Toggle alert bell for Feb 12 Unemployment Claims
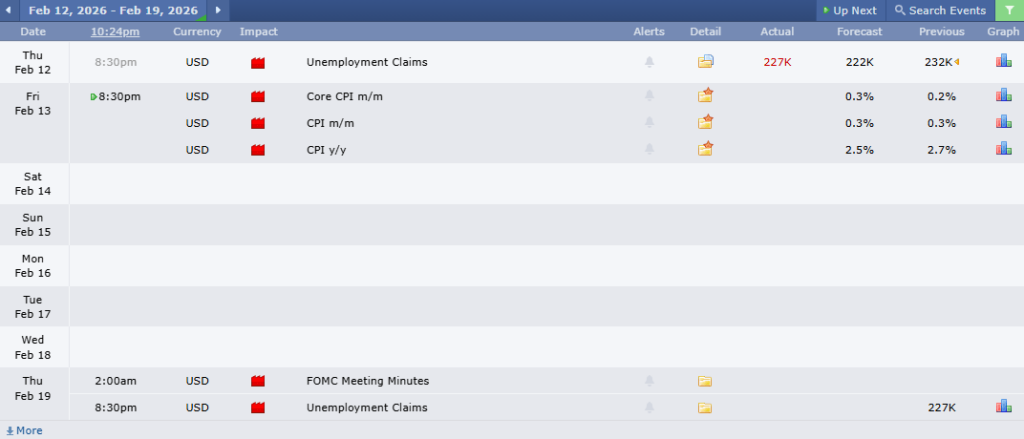This screenshot has width=1024, height=439. [x=649, y=62]
